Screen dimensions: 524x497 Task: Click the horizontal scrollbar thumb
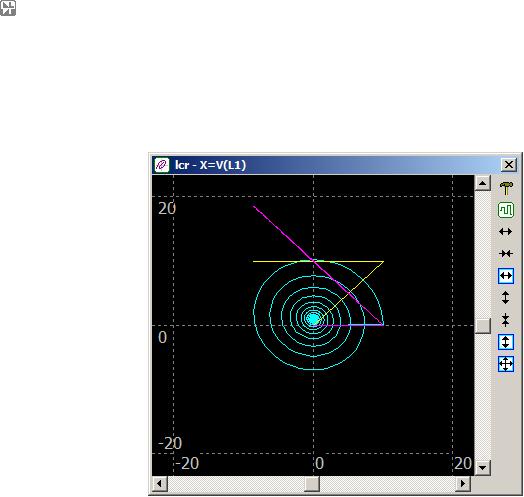[x=311, y=484]
